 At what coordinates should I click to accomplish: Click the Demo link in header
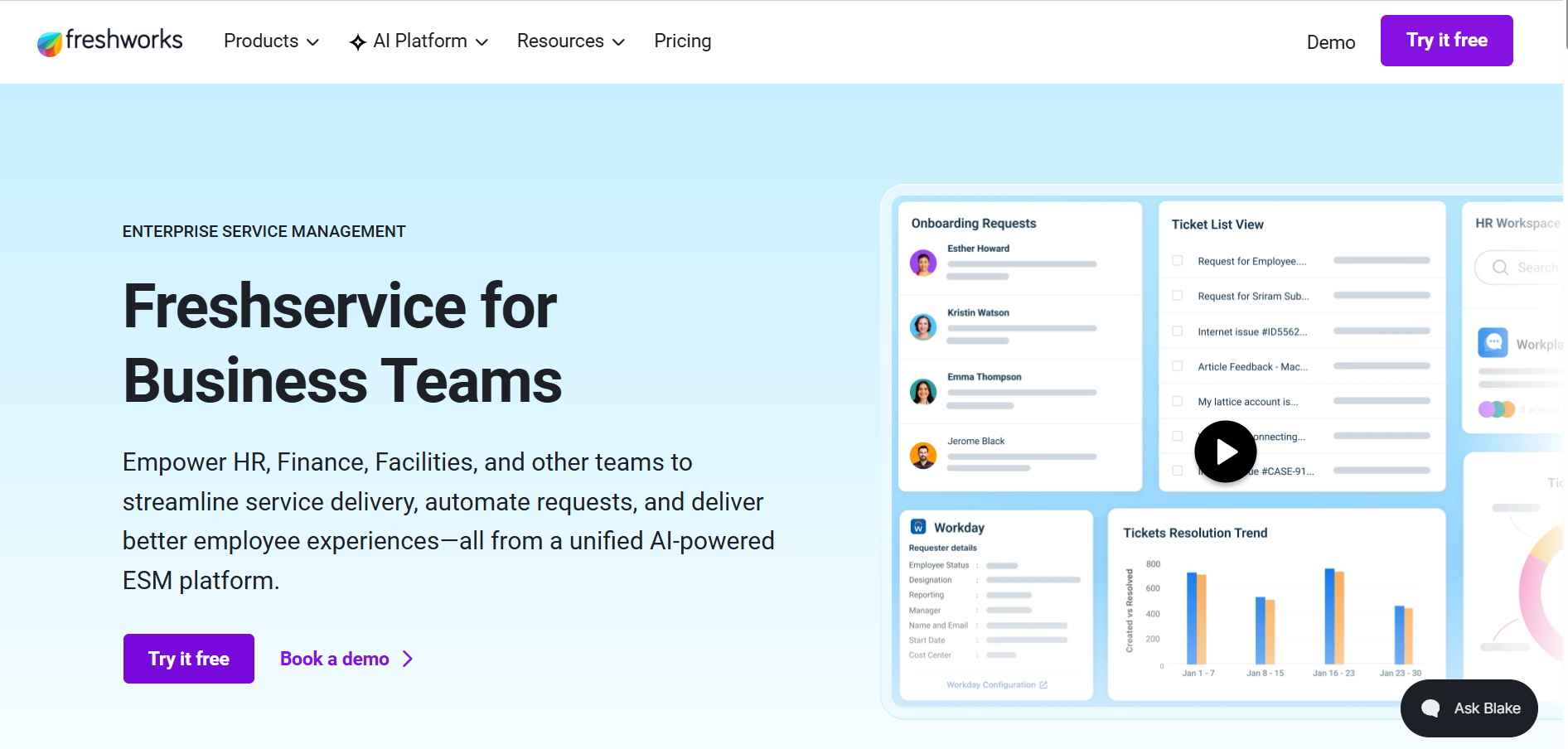pyautogui.click(x=1331, y=42)
